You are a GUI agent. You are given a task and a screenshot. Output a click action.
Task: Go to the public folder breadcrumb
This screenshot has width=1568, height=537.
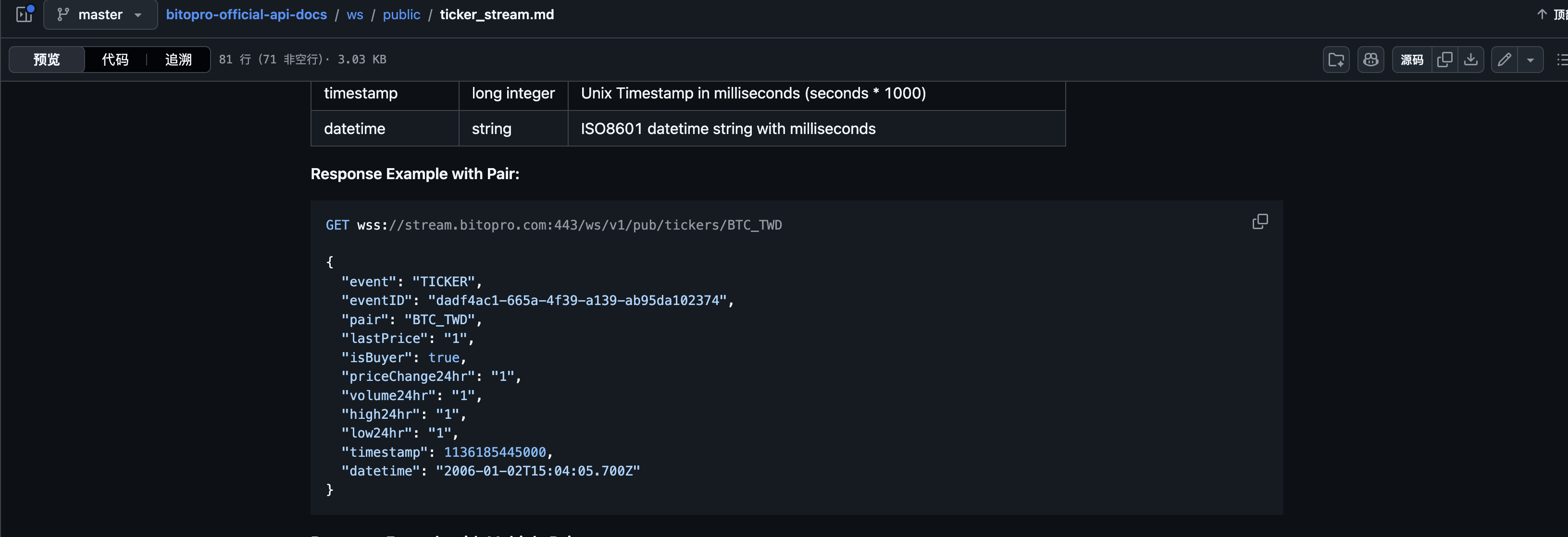401,14
